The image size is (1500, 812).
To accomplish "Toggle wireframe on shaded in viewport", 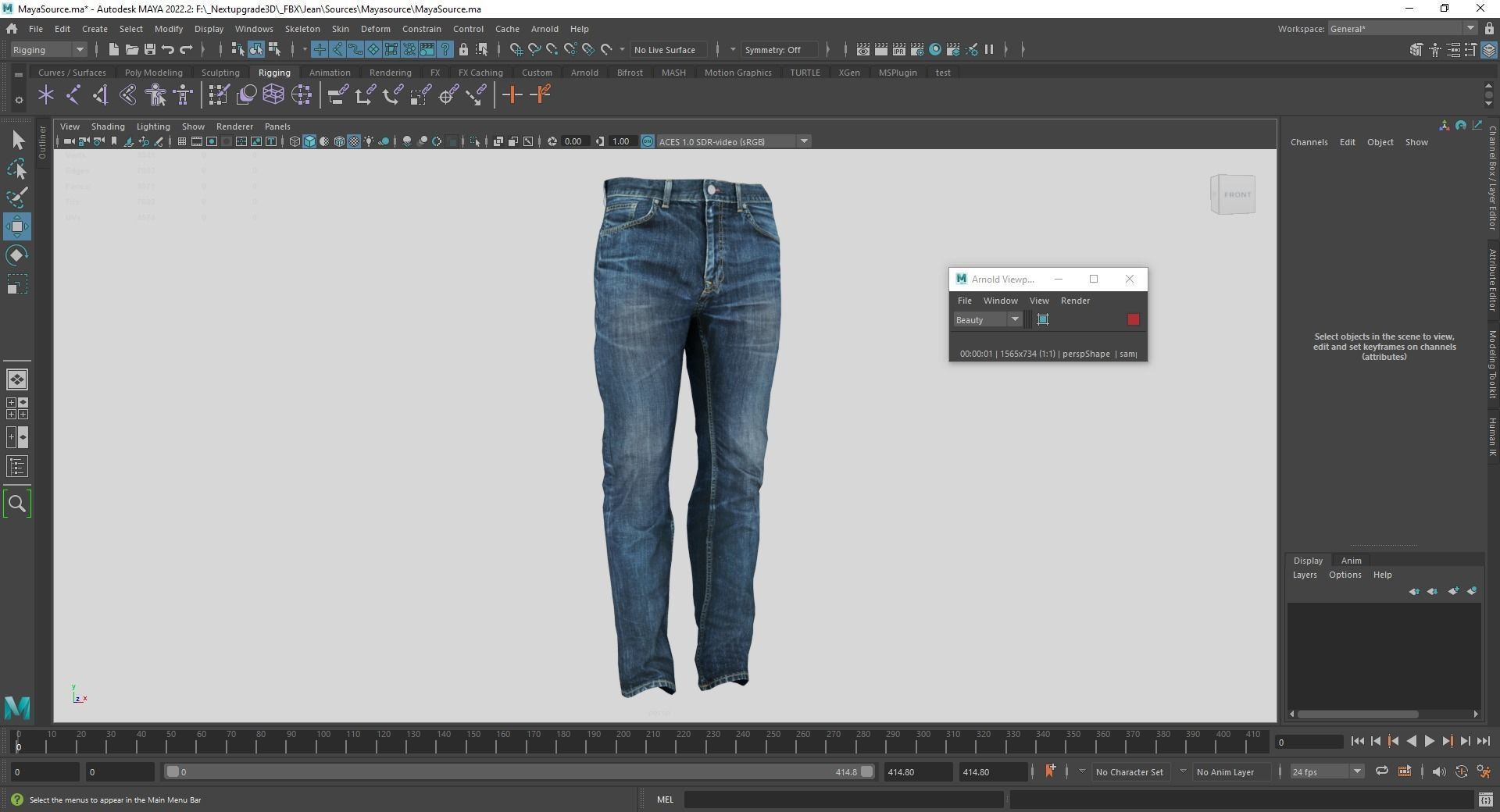I will point(339,141).
